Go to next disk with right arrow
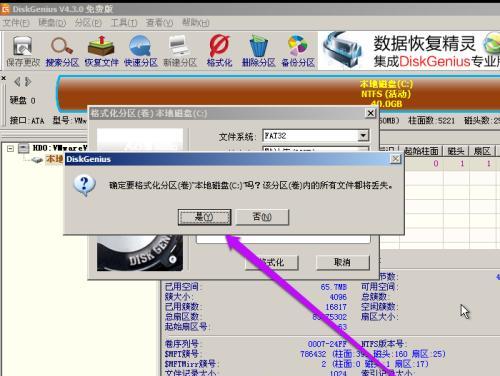 click(x=28, y=82)
